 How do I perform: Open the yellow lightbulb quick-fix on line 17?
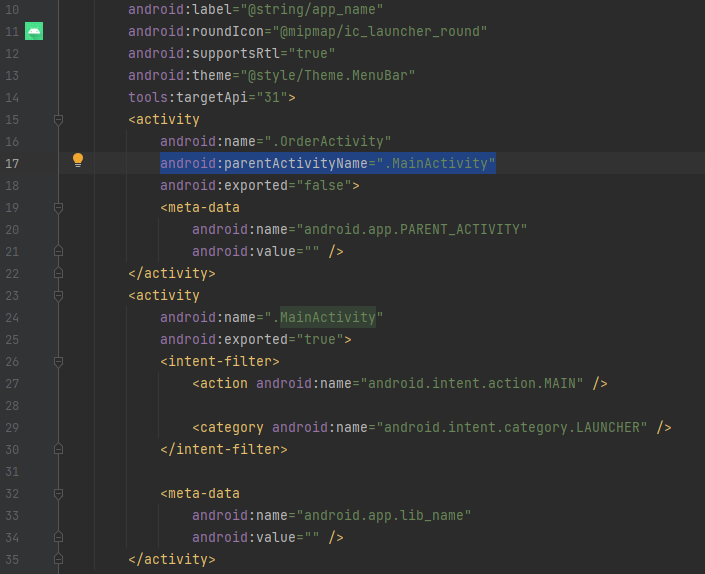click(78, 160)
